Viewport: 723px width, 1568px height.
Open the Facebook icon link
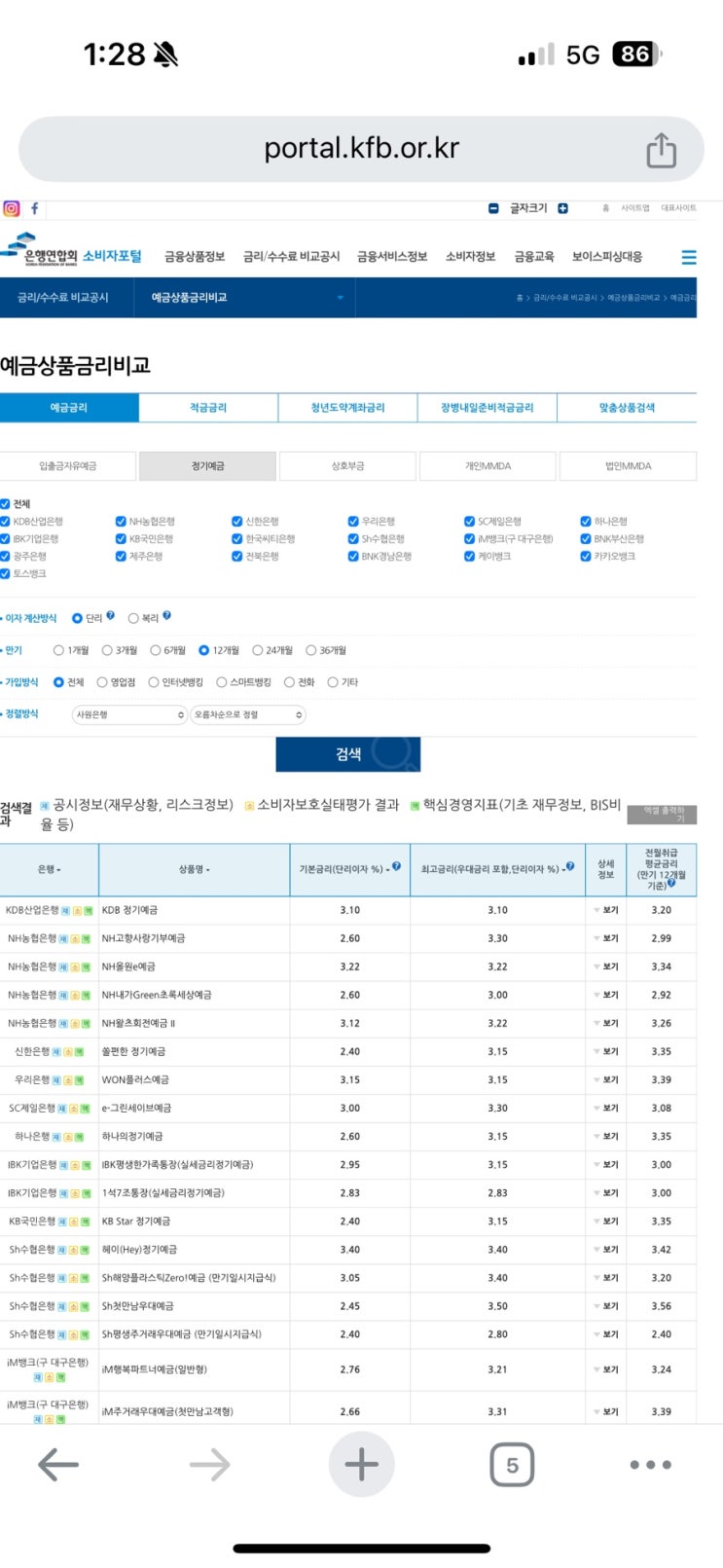click(x=34, y=208)
